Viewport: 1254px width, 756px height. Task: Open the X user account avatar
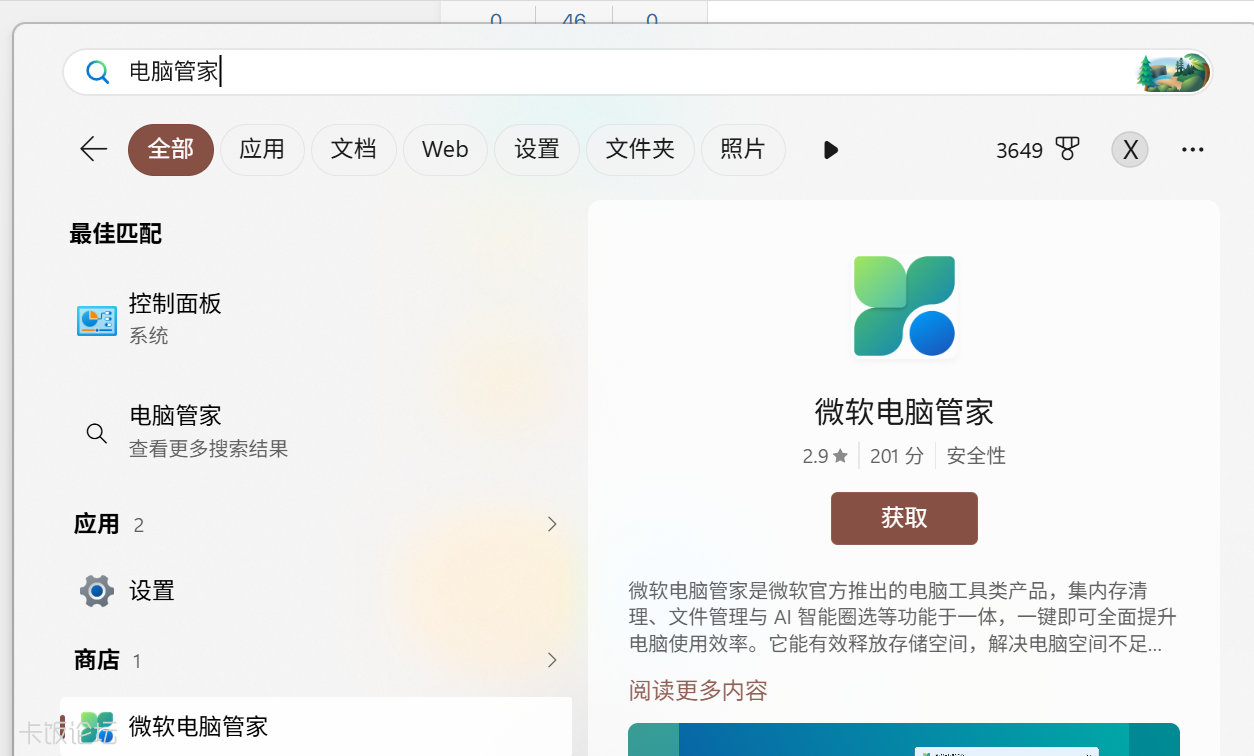click(x=1130, y=150)
